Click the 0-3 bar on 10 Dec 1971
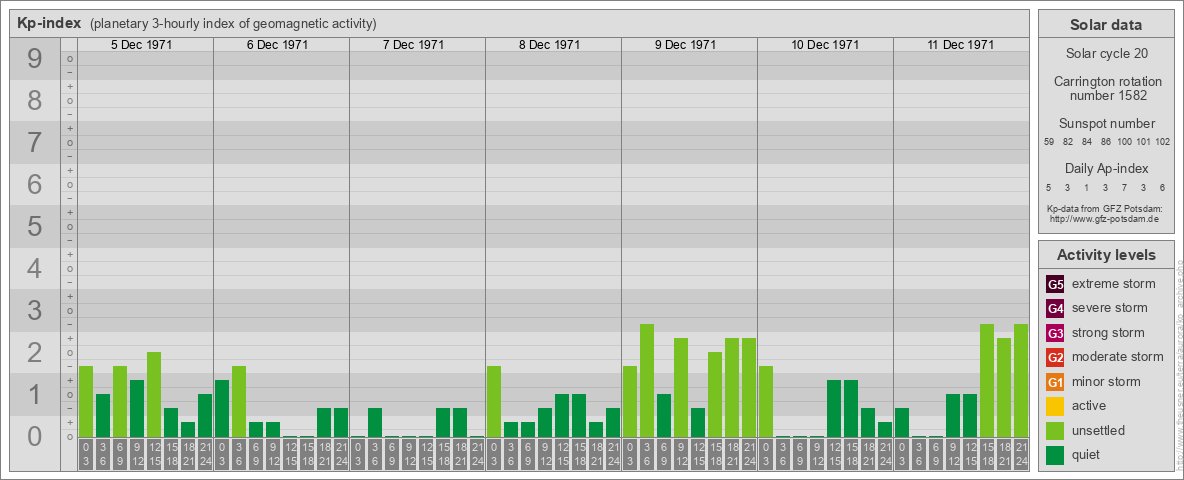Viewport: 1184px width, 480px height. point(765,402)
